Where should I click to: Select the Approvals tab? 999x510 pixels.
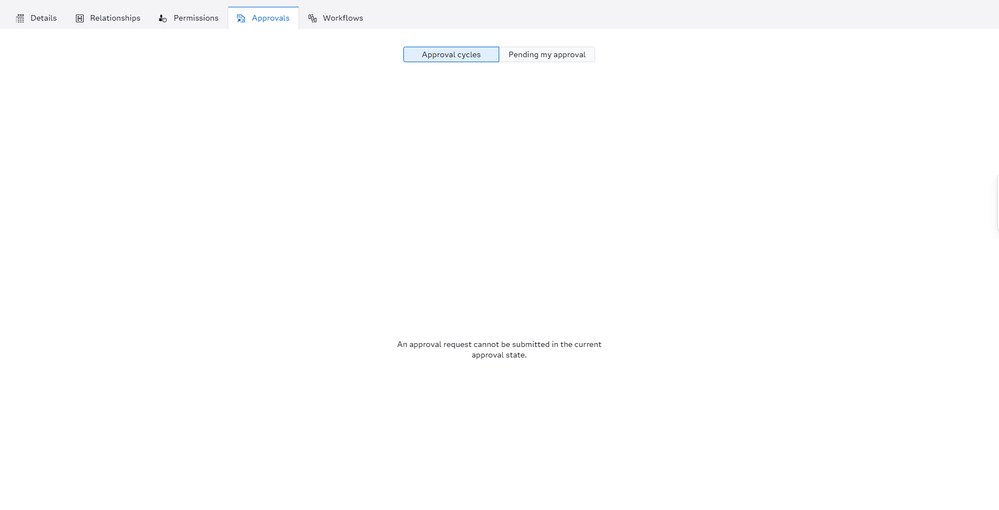263,18
